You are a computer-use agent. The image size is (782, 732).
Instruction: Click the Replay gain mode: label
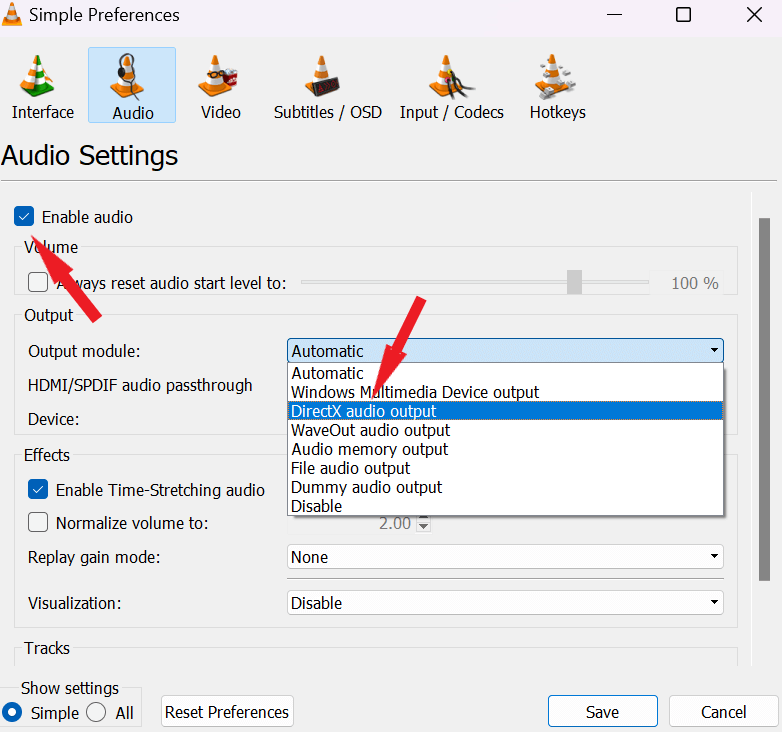click(94, 557)
